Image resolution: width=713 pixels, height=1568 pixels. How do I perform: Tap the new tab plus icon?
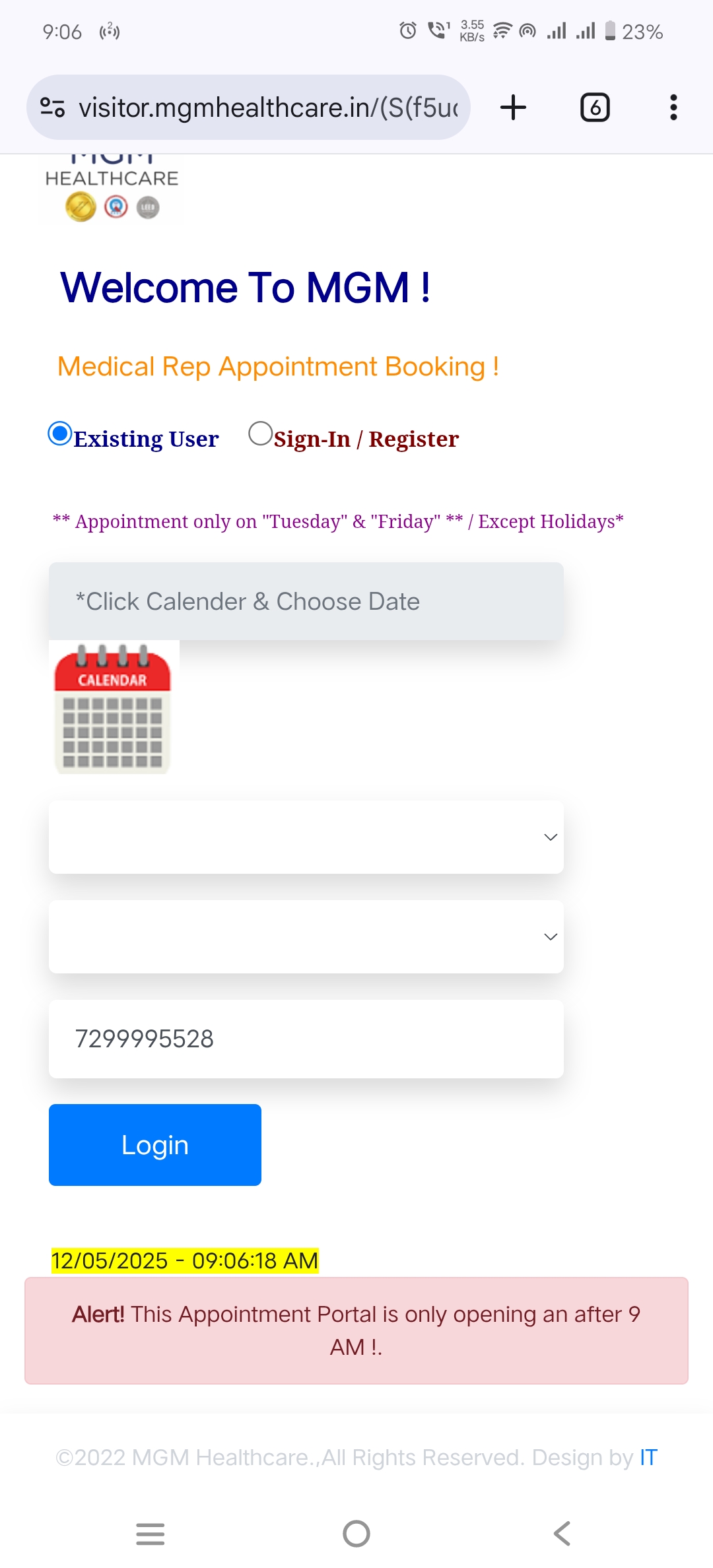point(513,108)
